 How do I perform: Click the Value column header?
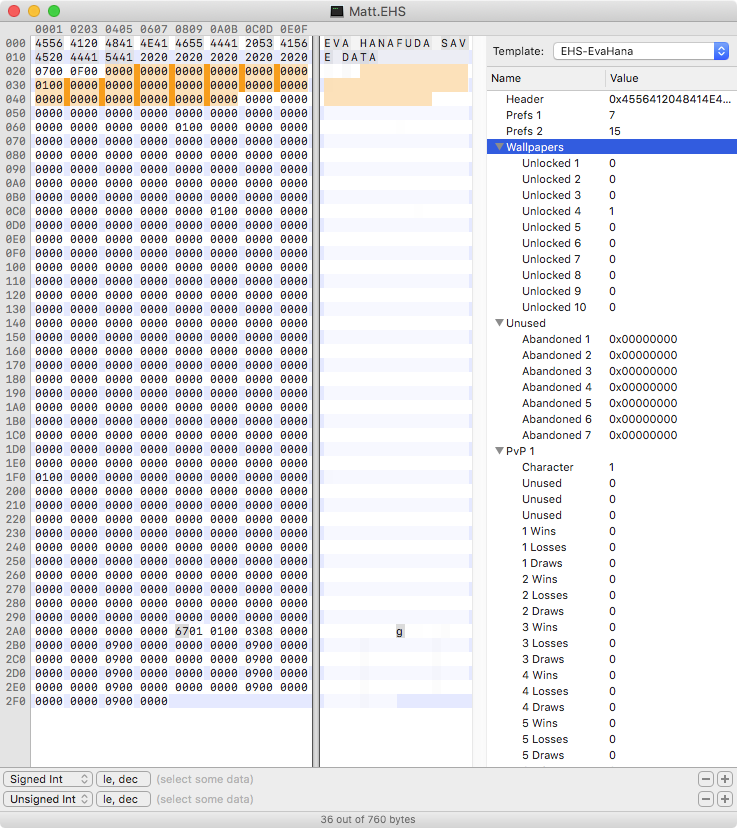pos(670,78)
